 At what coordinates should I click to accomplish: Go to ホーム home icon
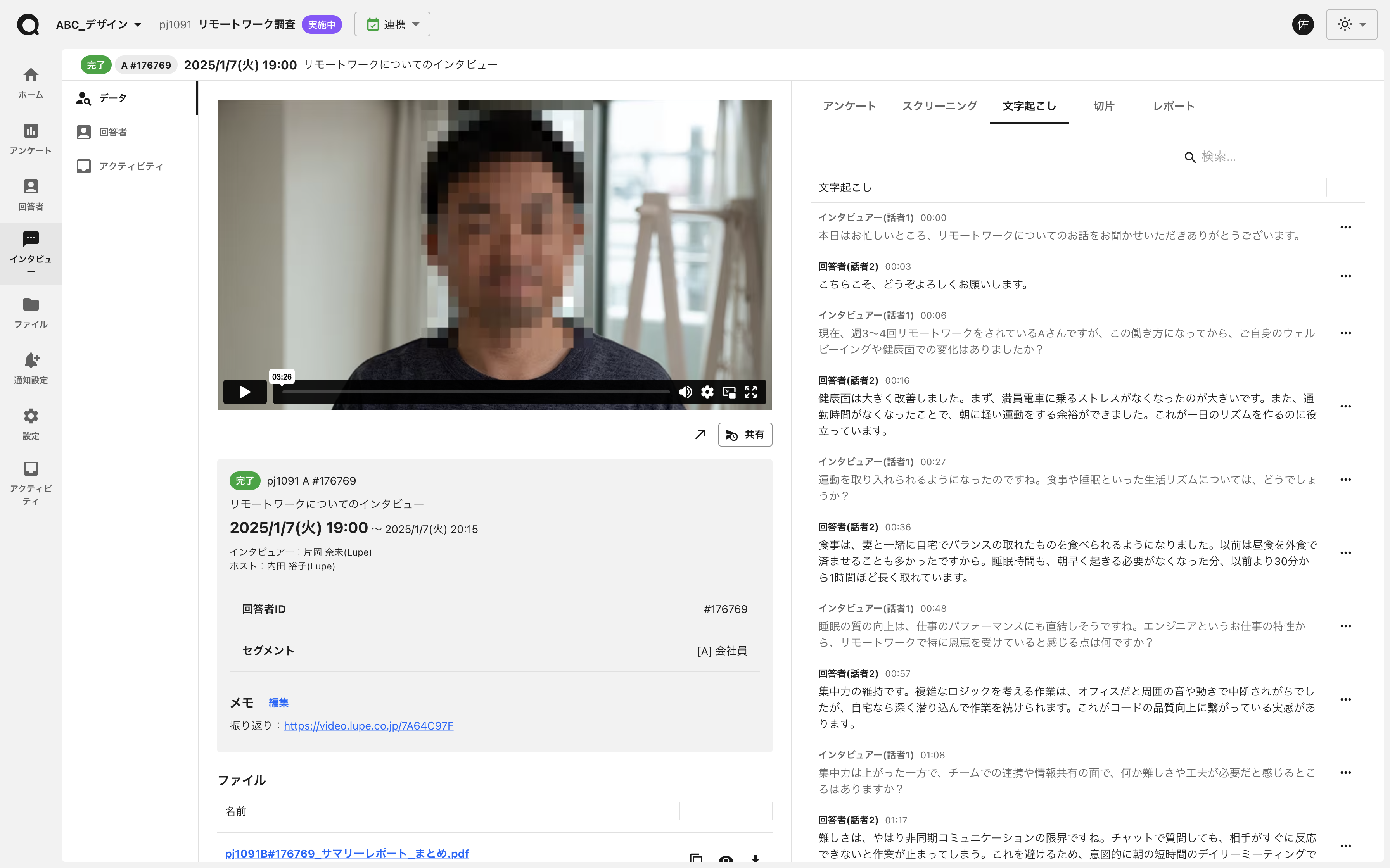[x=31, y=83]
